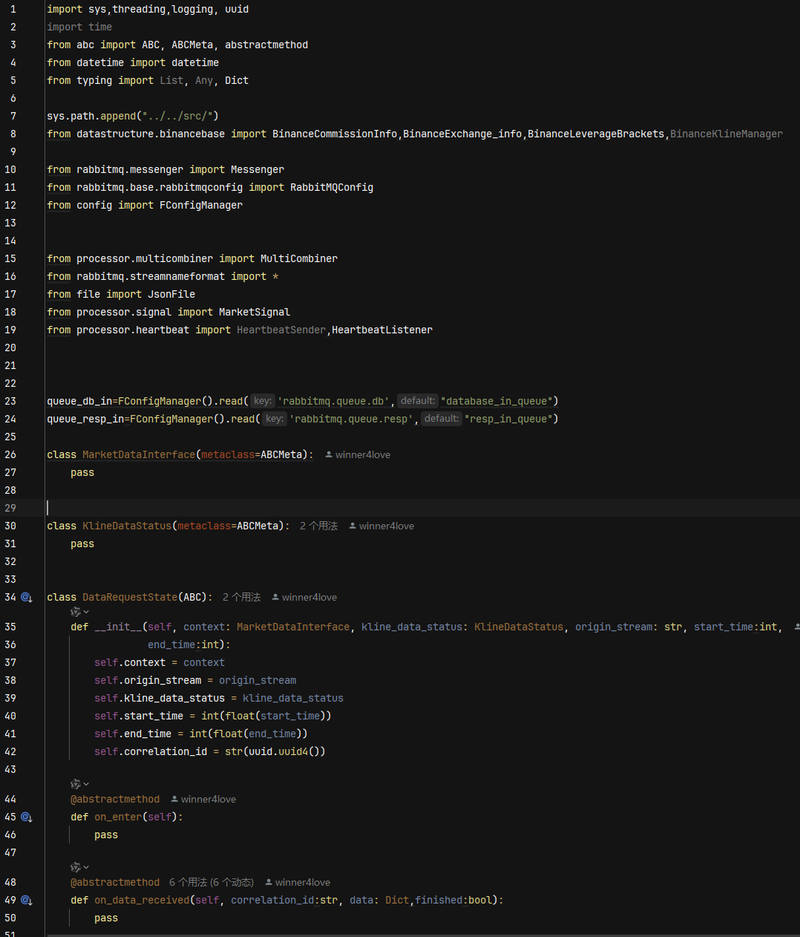This screenshot has height=937, width=800.
Task: Click HeartbeatListener on line 19
Action: 382,330
